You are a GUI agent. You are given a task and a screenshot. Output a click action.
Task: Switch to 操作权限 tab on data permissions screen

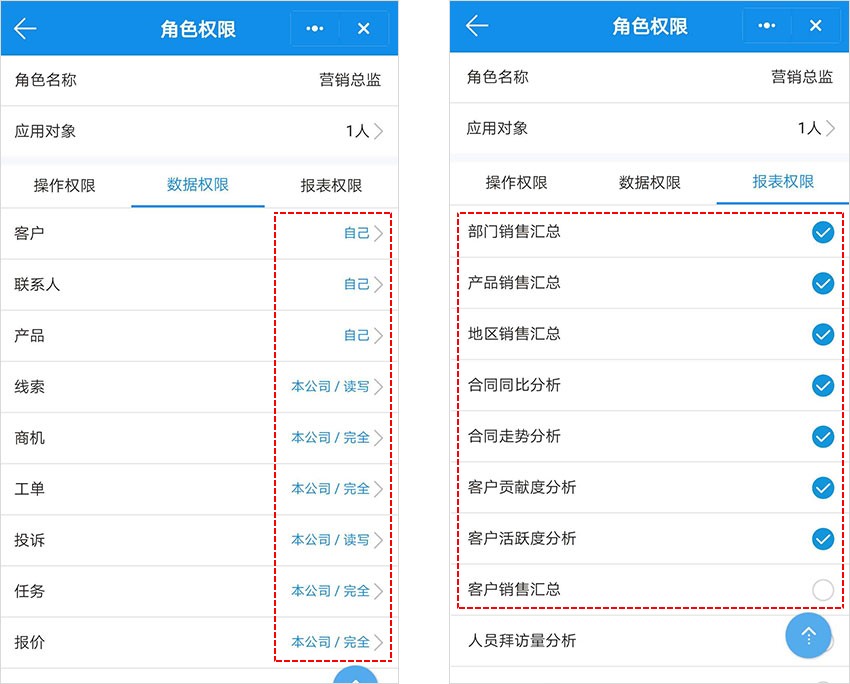pos(65,185)
